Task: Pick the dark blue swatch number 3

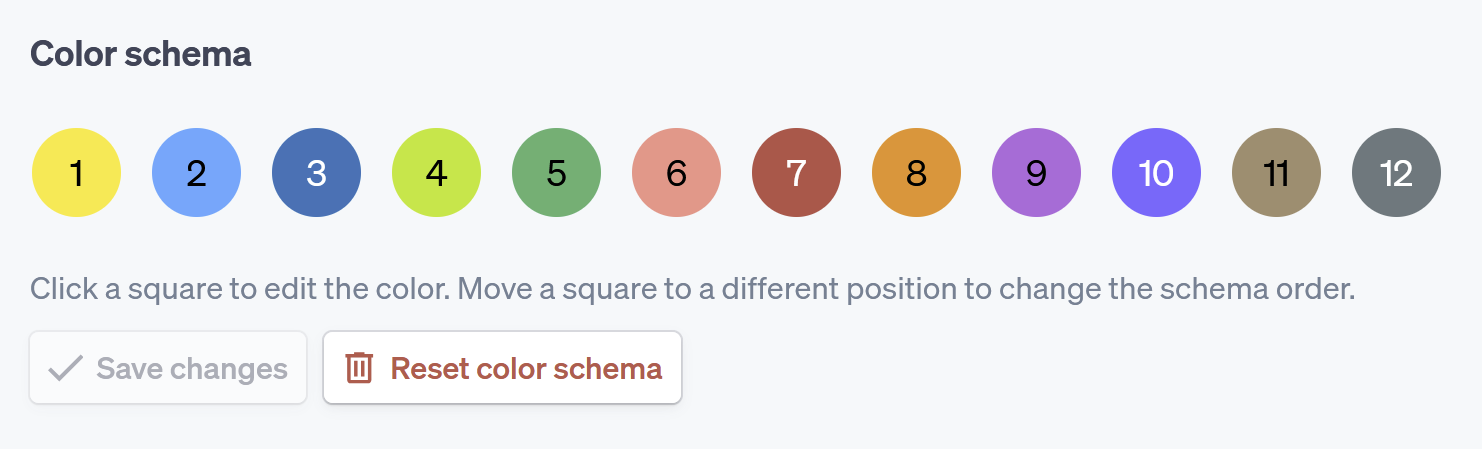Action: 316,173
